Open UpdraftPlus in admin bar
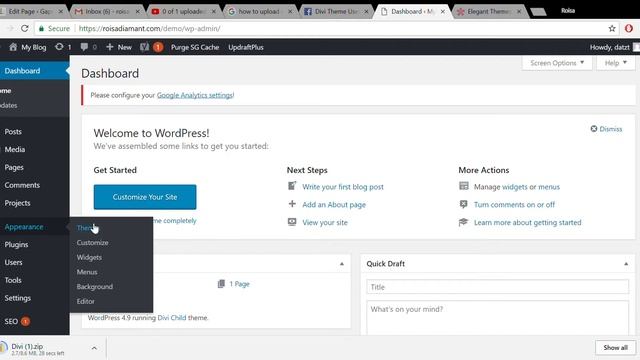The height and width of the screenshot is (360, 640). click(246, 47)
